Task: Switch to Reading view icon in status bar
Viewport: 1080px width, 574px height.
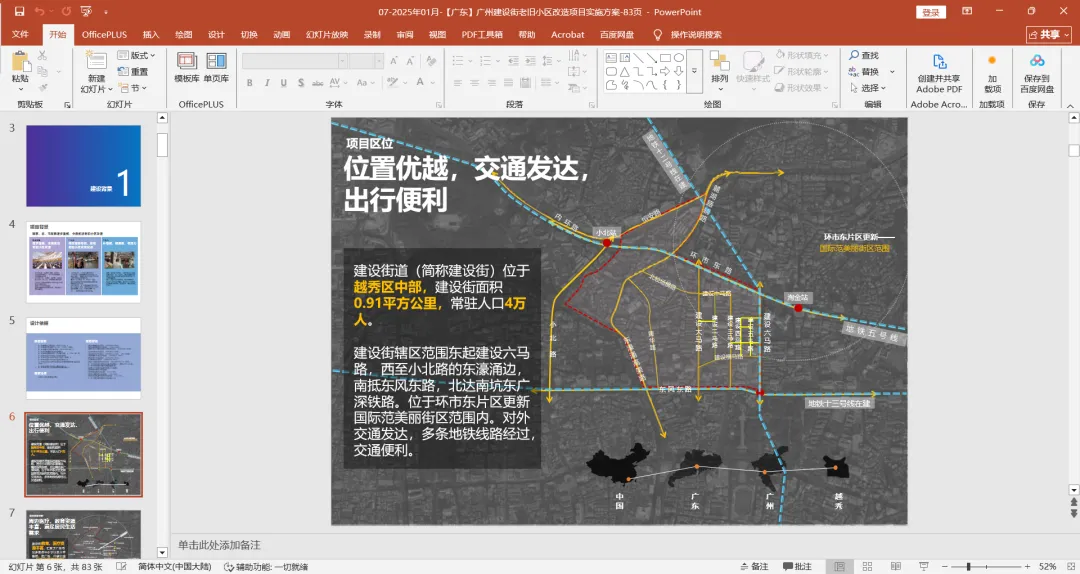Action: coord(895,566)
